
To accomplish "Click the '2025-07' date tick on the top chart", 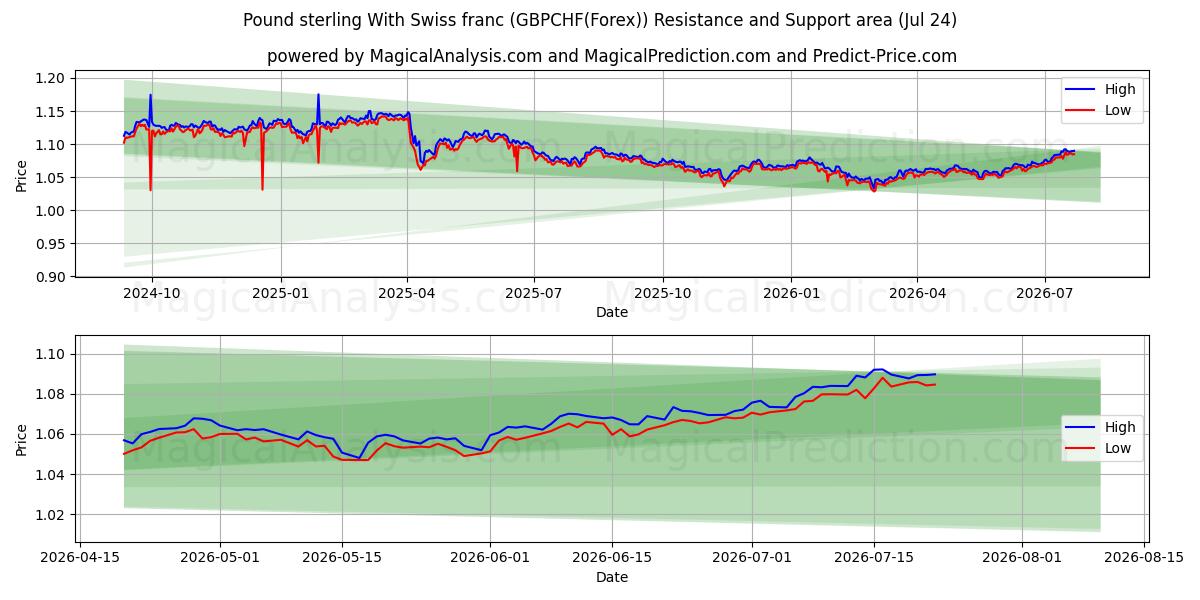I will coord(534,294).
